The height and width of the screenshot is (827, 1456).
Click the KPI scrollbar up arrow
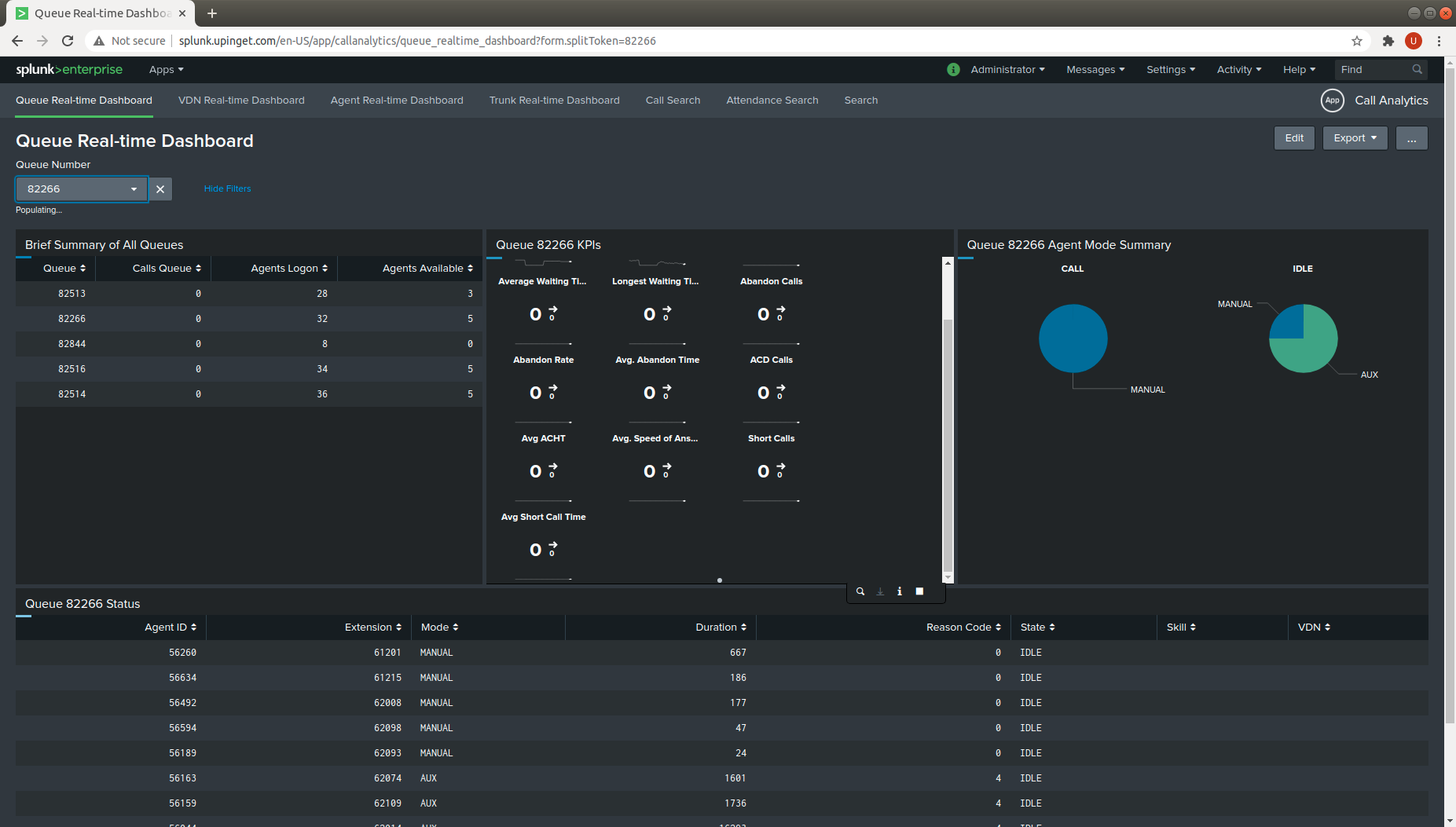click(948, 263)
